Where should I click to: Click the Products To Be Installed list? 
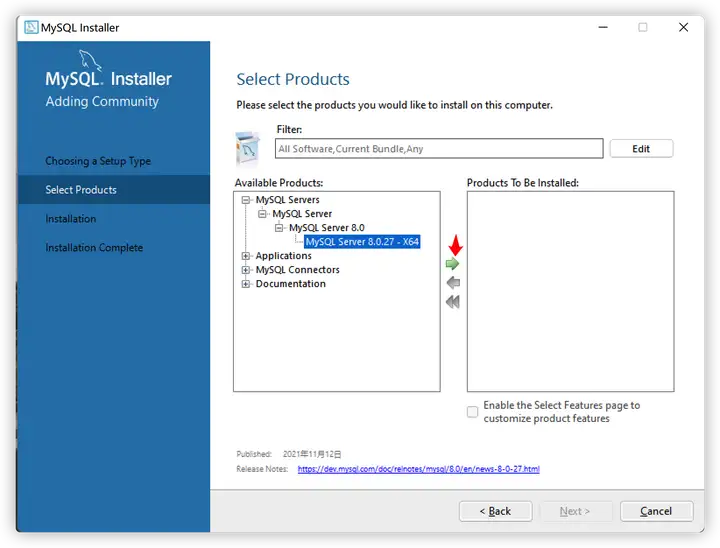coord(571,291)
